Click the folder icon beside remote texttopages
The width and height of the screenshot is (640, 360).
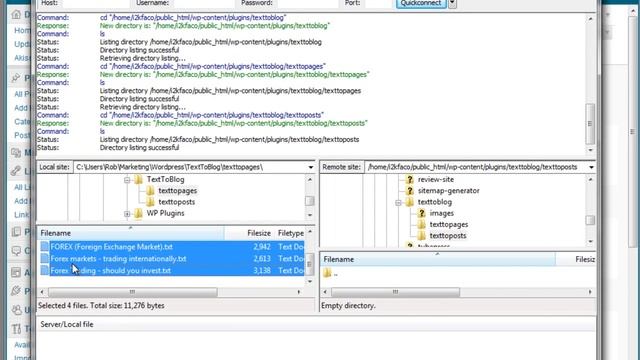tap(421, 224)
